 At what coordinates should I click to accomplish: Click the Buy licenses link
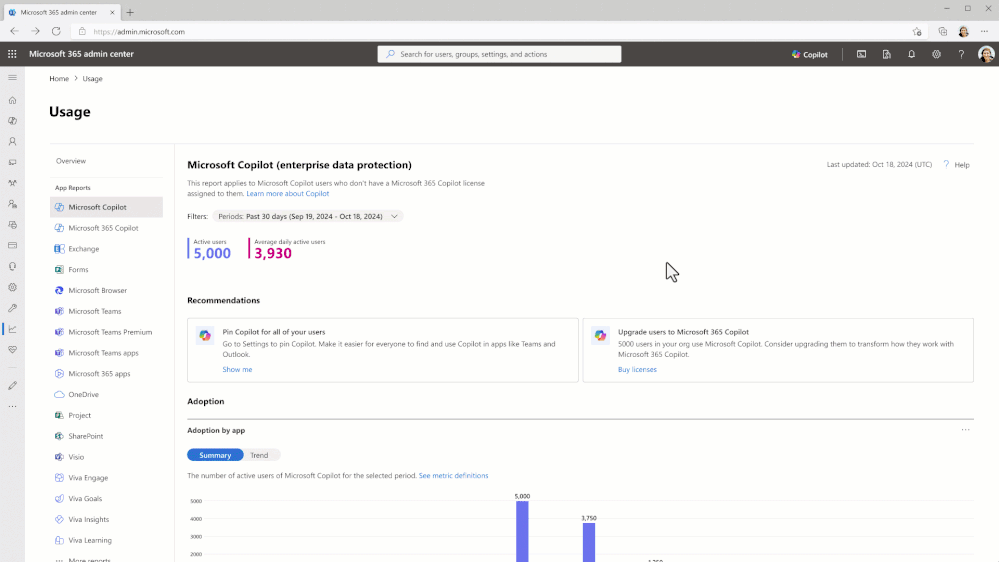637,370
